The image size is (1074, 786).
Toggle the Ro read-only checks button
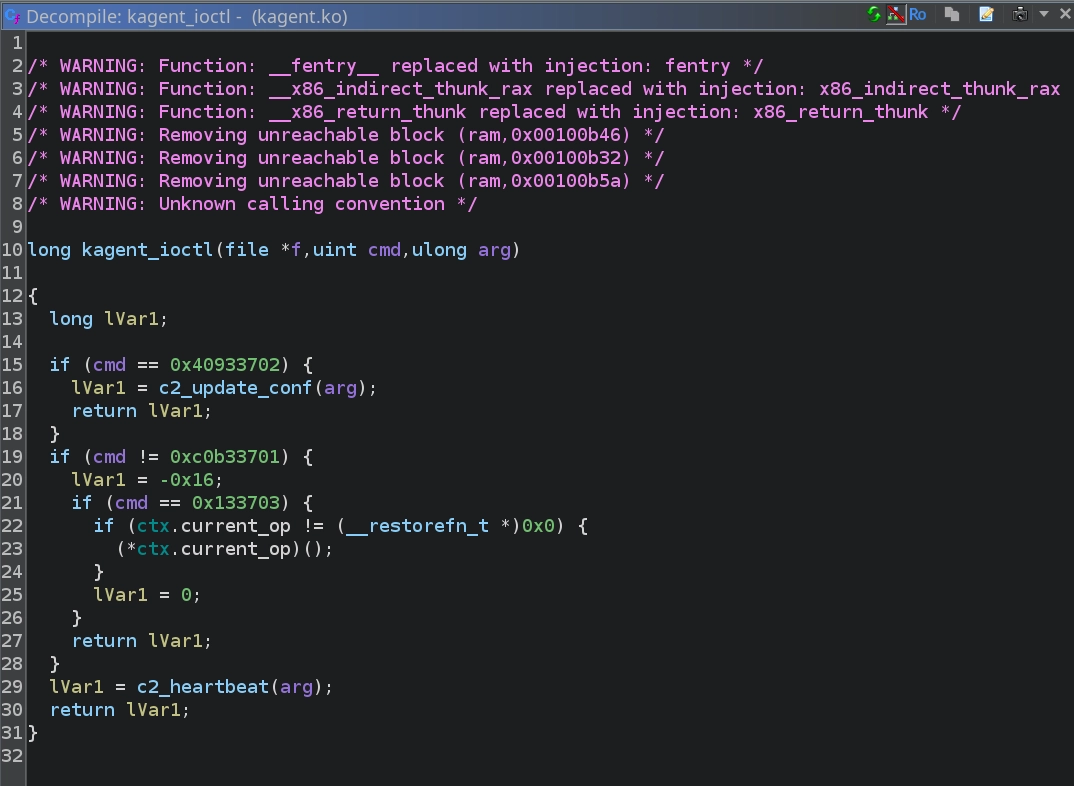pos(917,14)
